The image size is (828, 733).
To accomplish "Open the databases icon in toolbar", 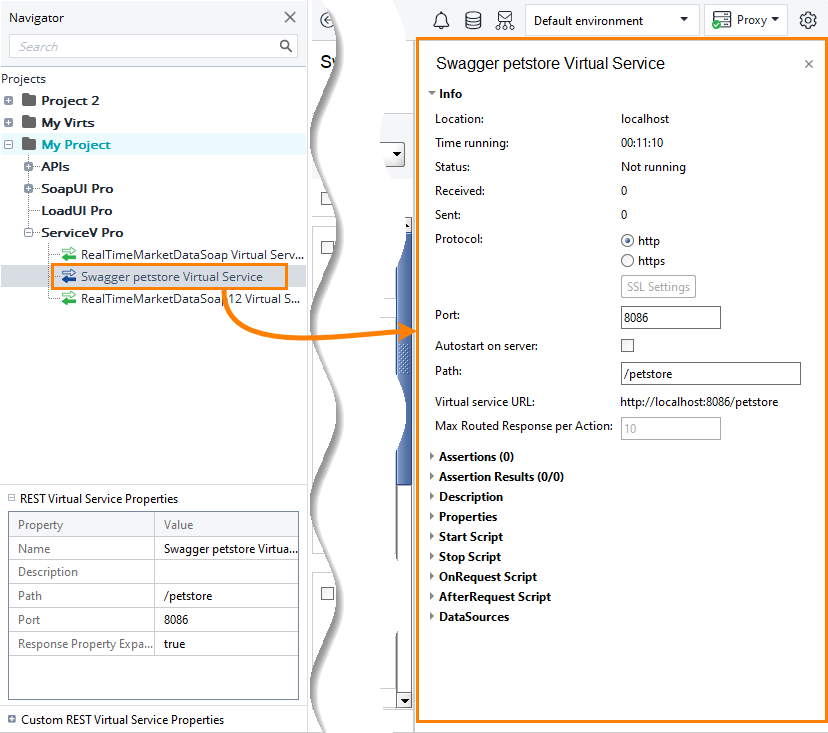I will [x=473, y=21].
